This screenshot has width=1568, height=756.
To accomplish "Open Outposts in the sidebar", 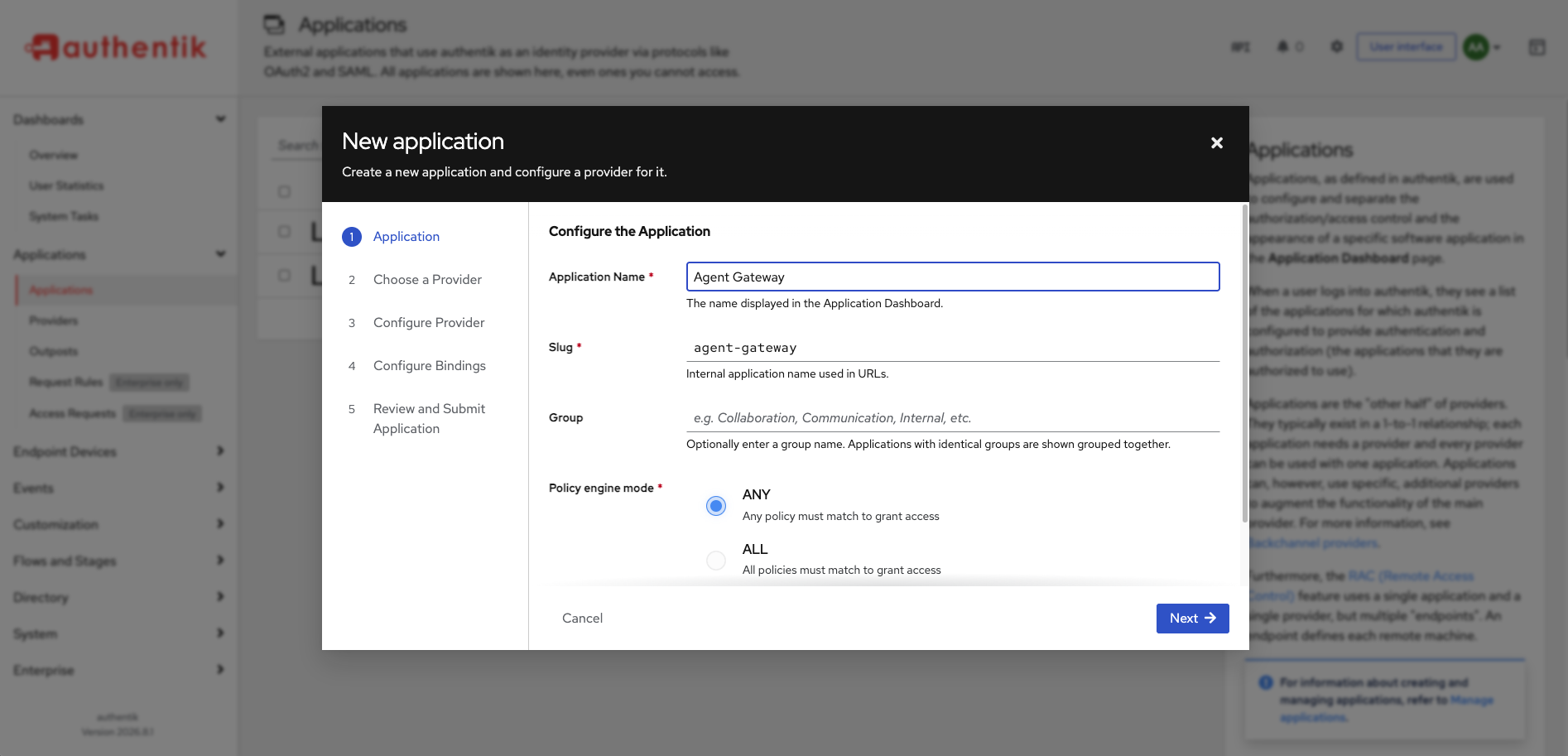I will (53, 351).
